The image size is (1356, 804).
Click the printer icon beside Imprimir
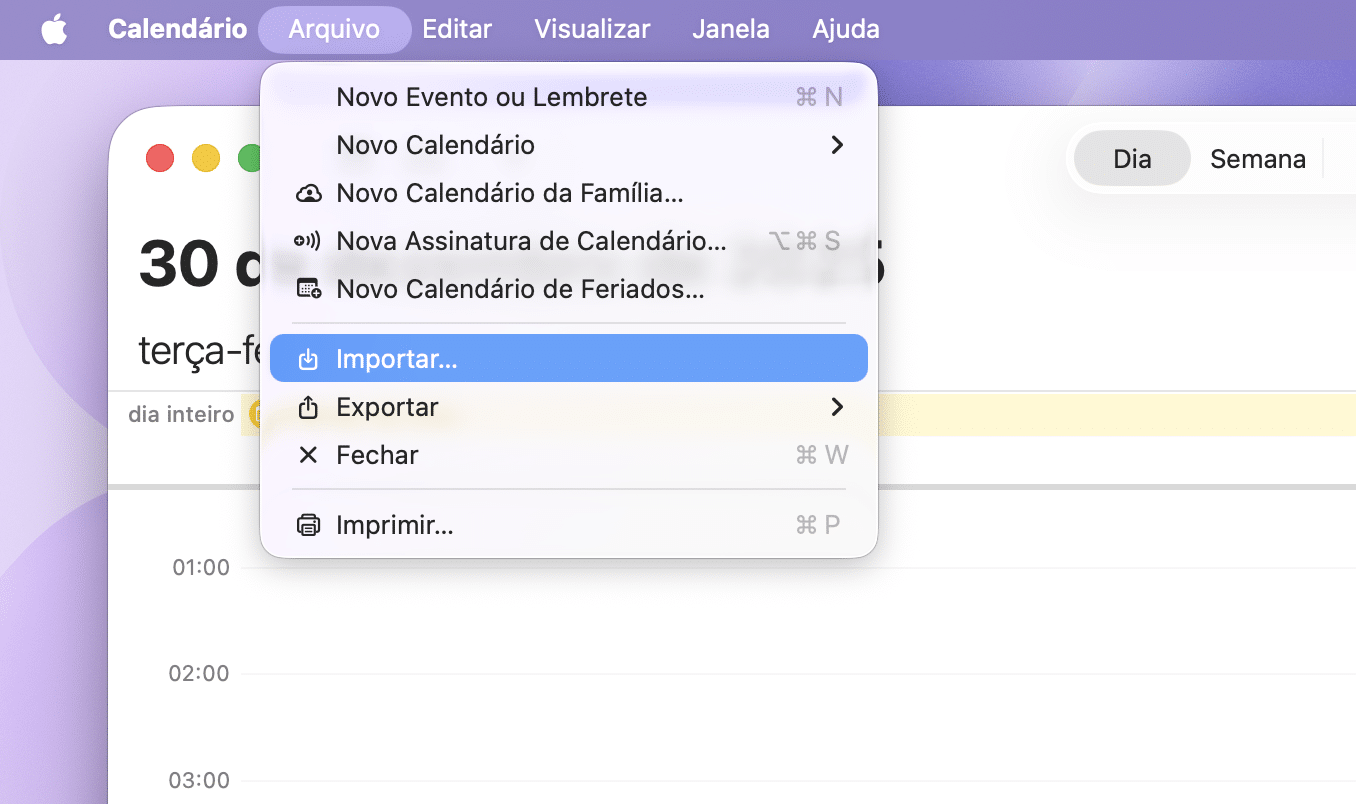[x=309, y=525]
